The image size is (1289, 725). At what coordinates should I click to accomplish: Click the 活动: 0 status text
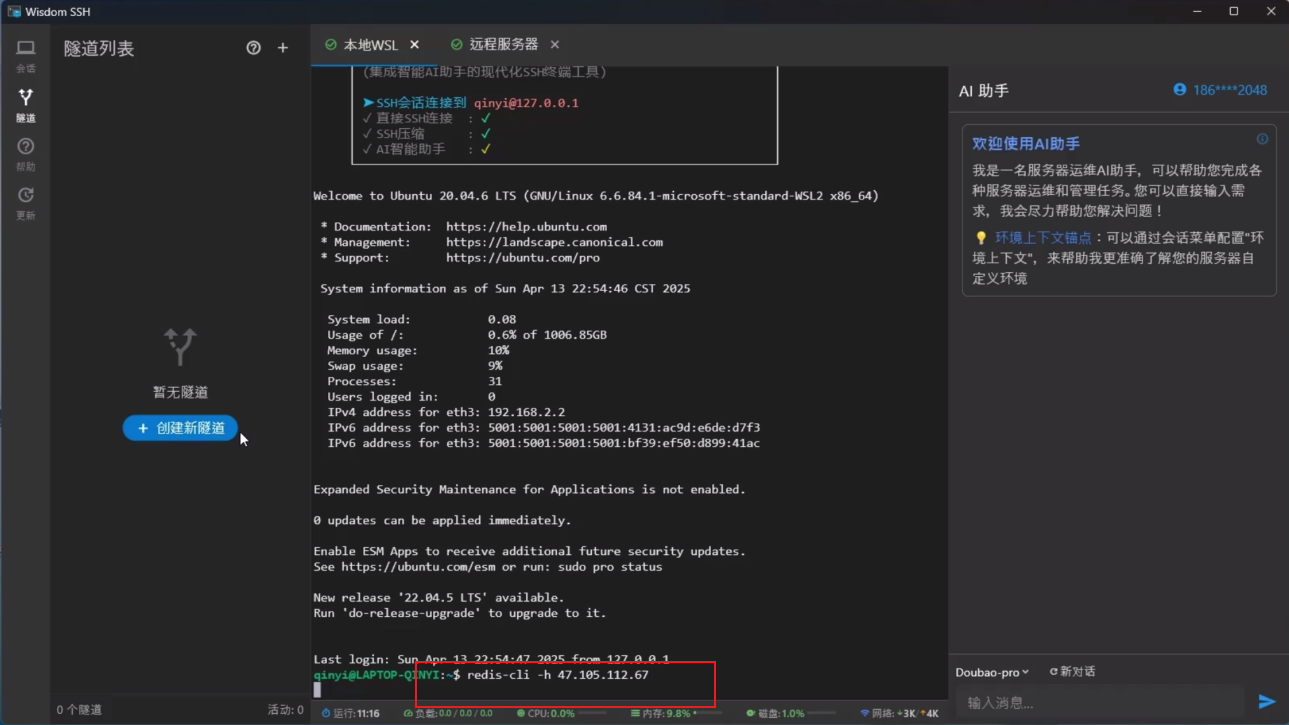pos(285,710)
